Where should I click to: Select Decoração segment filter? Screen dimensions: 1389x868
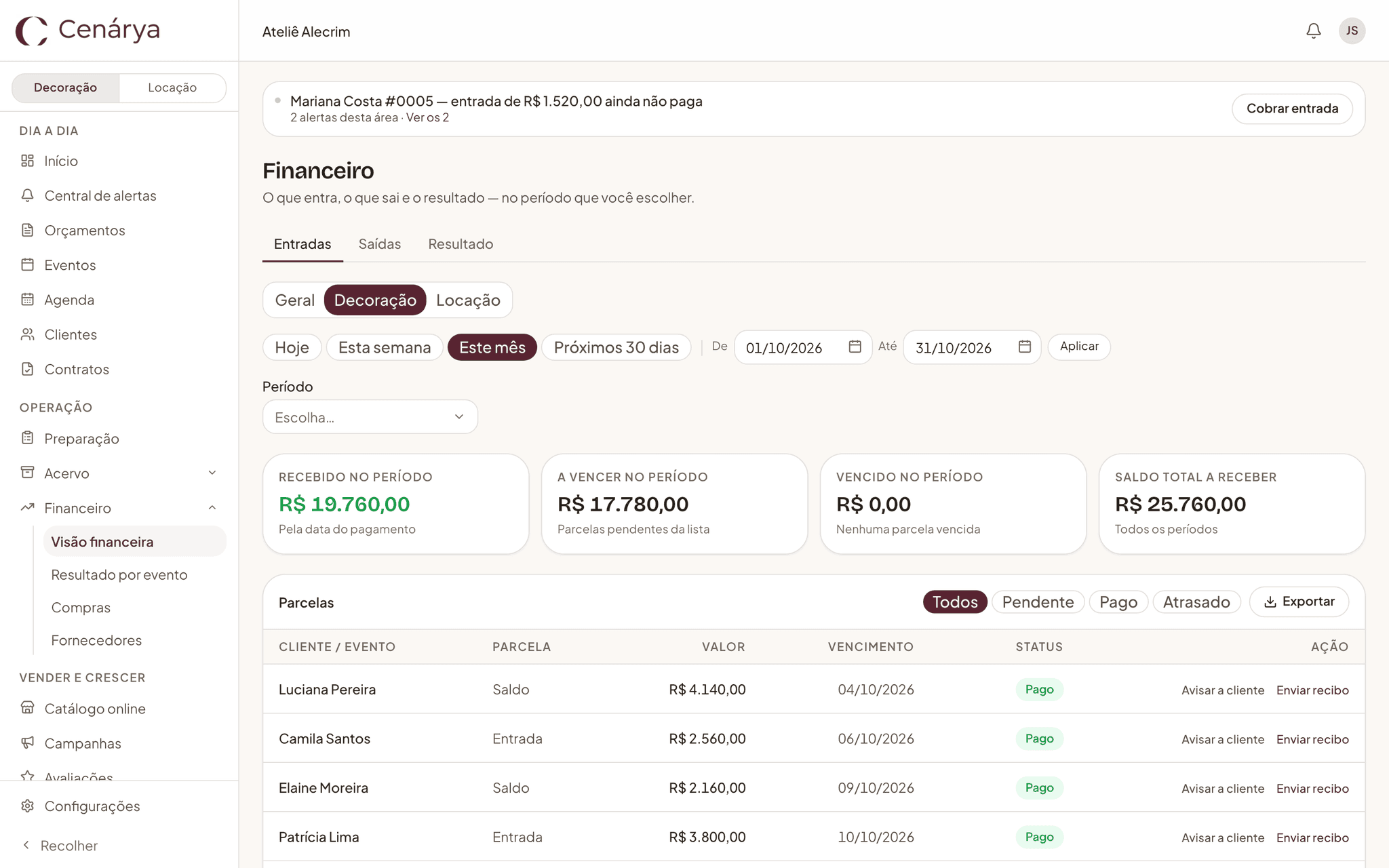coord(375,300)
